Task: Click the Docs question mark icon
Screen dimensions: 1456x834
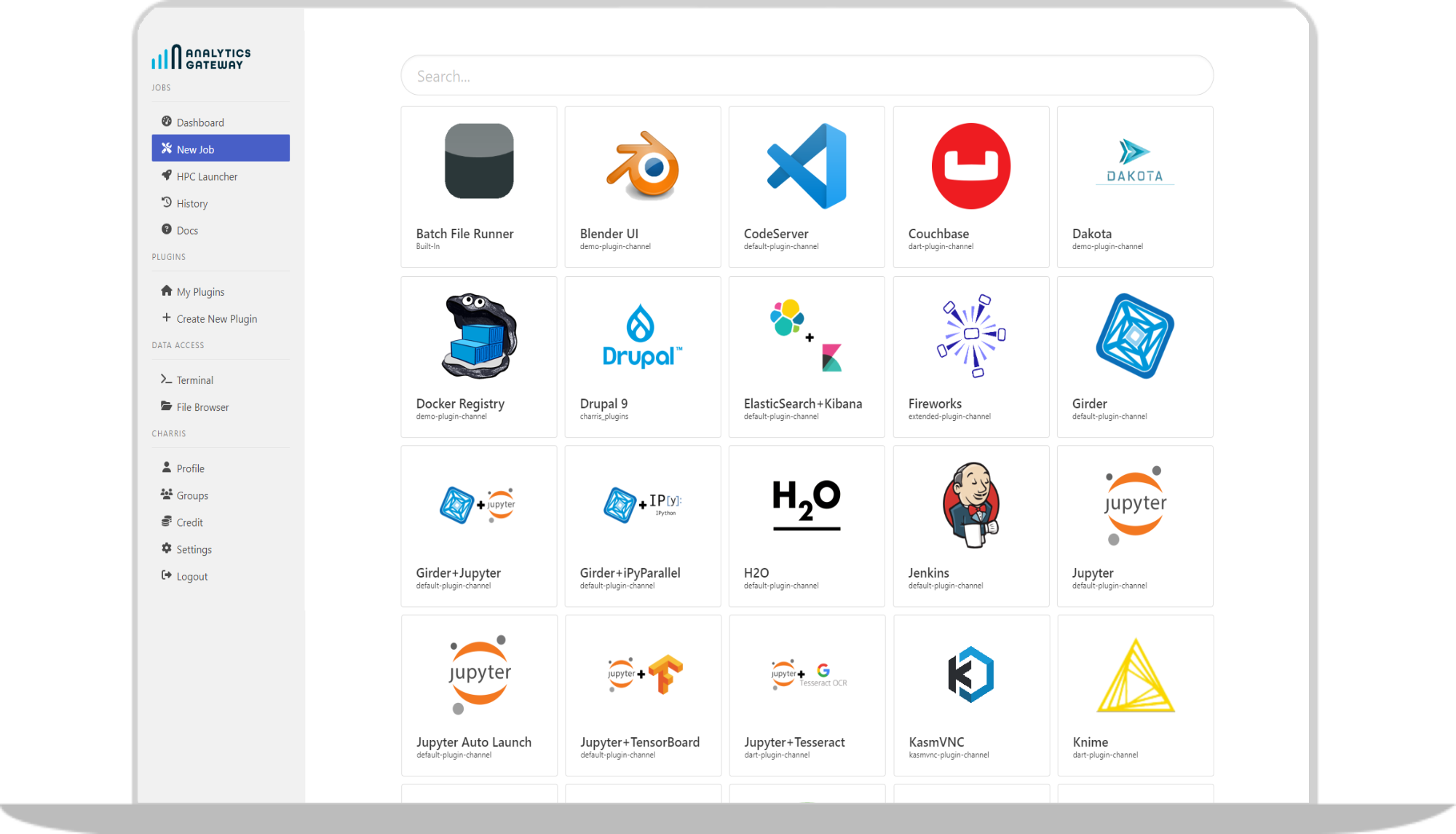Action: click(167, 229)
